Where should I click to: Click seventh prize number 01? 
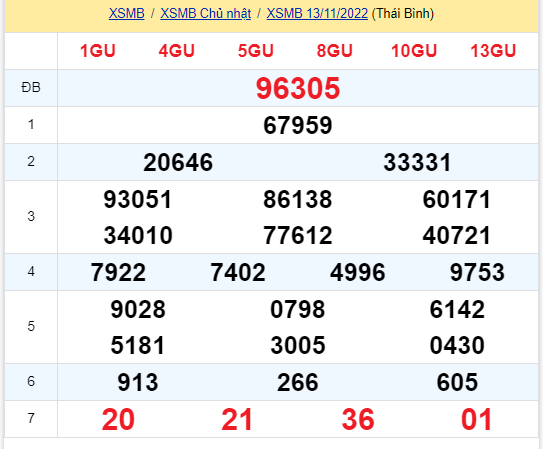(477, 420)
